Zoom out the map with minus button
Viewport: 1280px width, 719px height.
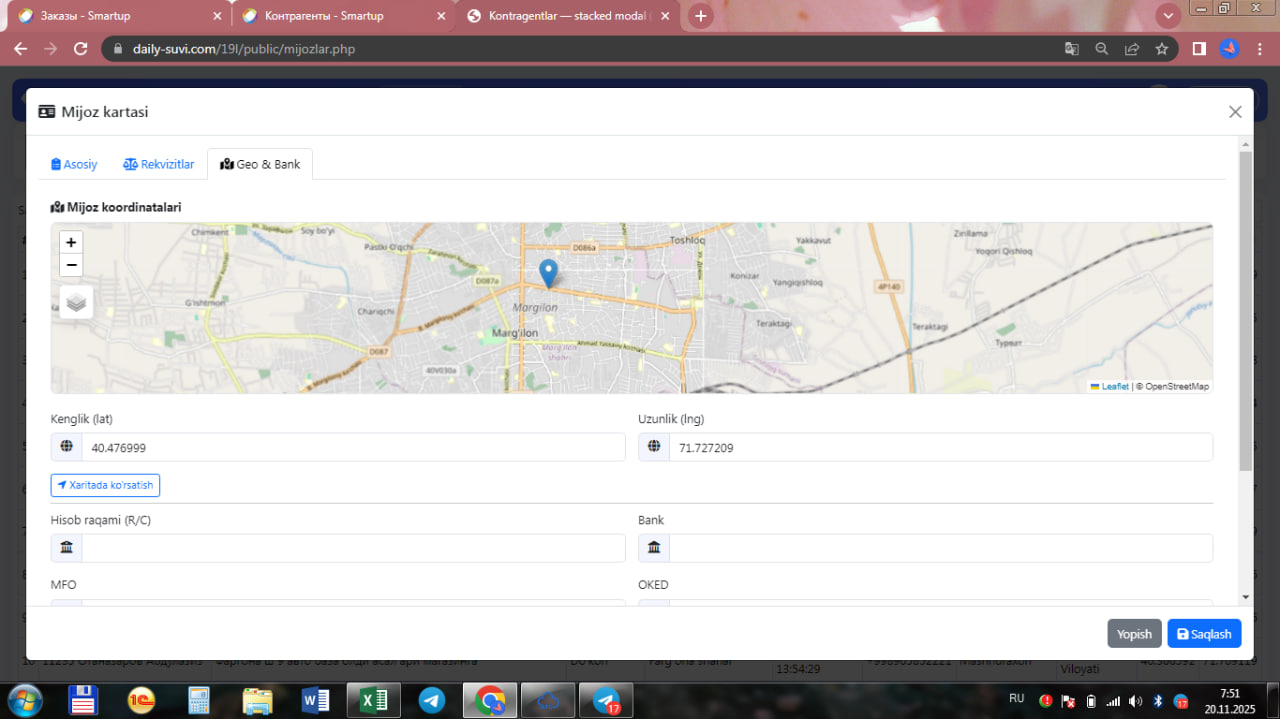click(x=71, y=266)
